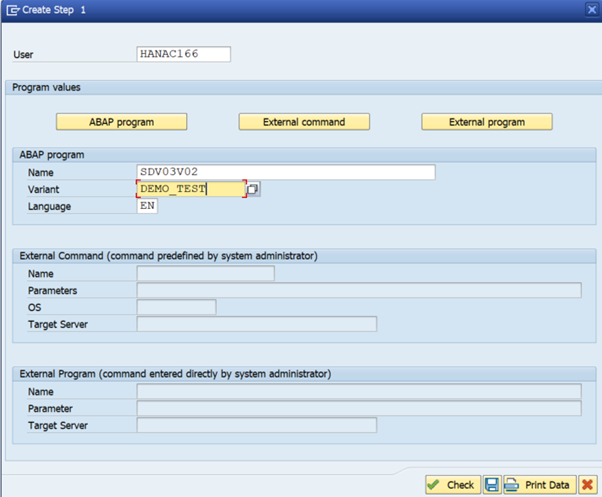The height and width of the screenshot is (497, 602).
Task: Click the ABAP program group header
Action: (52, 155)
